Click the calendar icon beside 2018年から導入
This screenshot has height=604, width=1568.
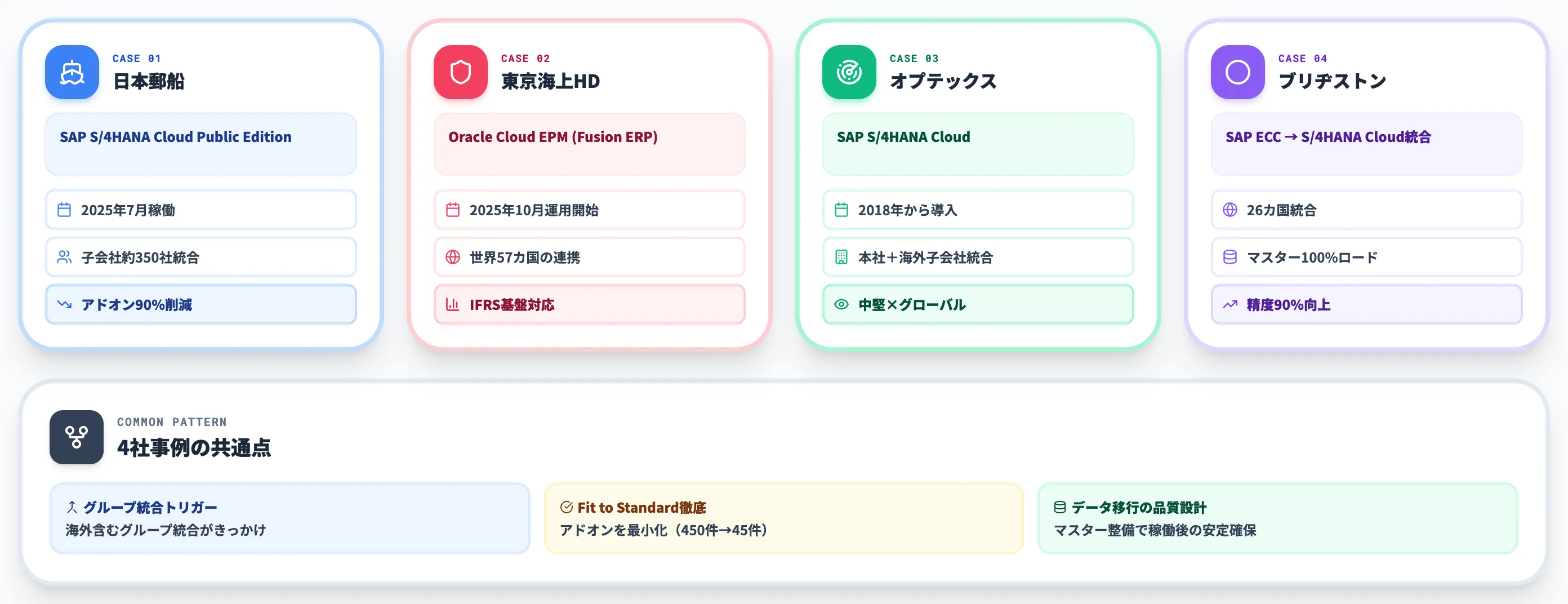(x=841, y=210)
